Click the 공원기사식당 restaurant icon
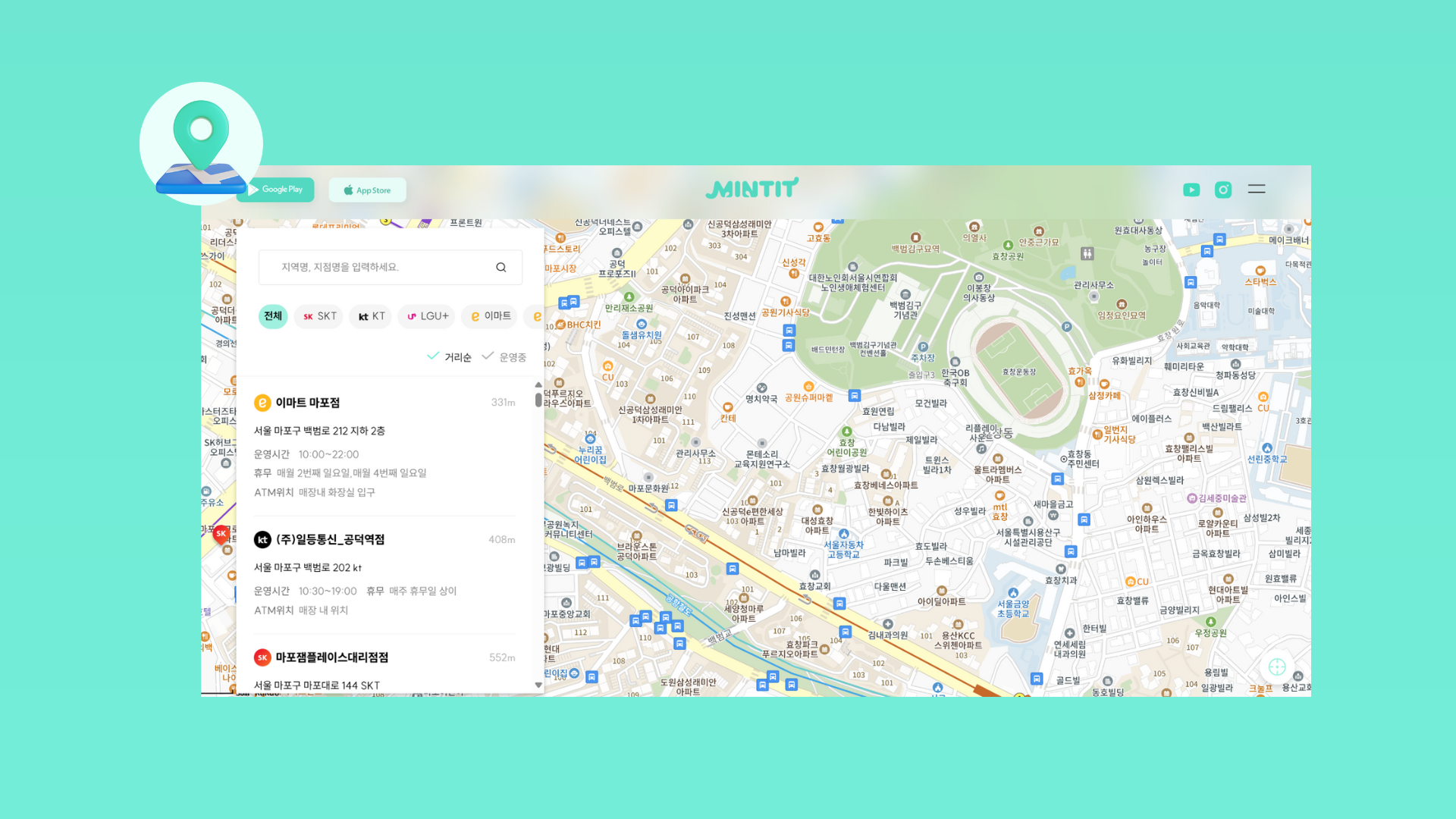 click(x=786, y=302)
